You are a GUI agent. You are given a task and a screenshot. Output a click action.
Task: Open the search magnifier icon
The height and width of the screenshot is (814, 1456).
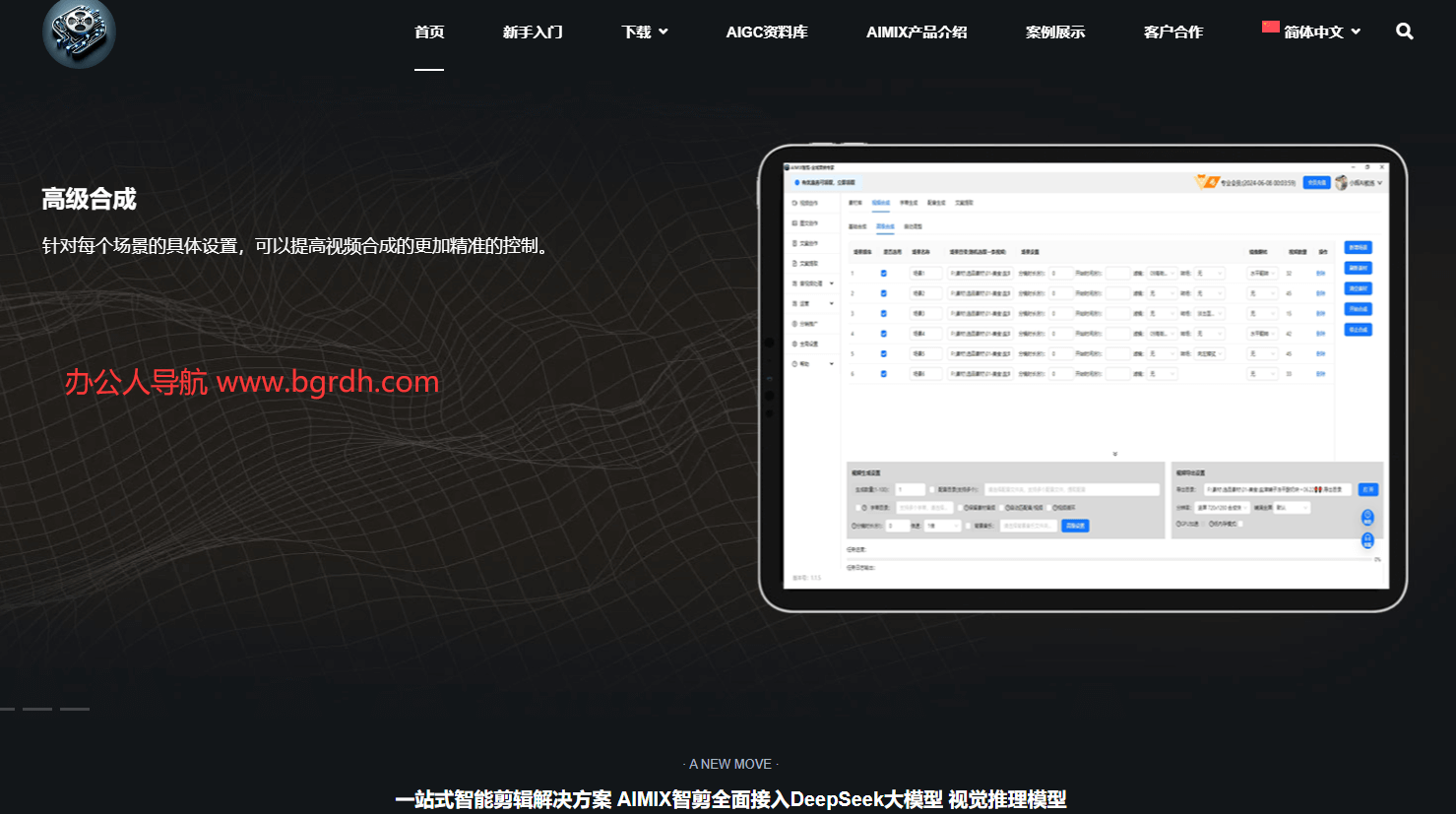point(1405,31)
